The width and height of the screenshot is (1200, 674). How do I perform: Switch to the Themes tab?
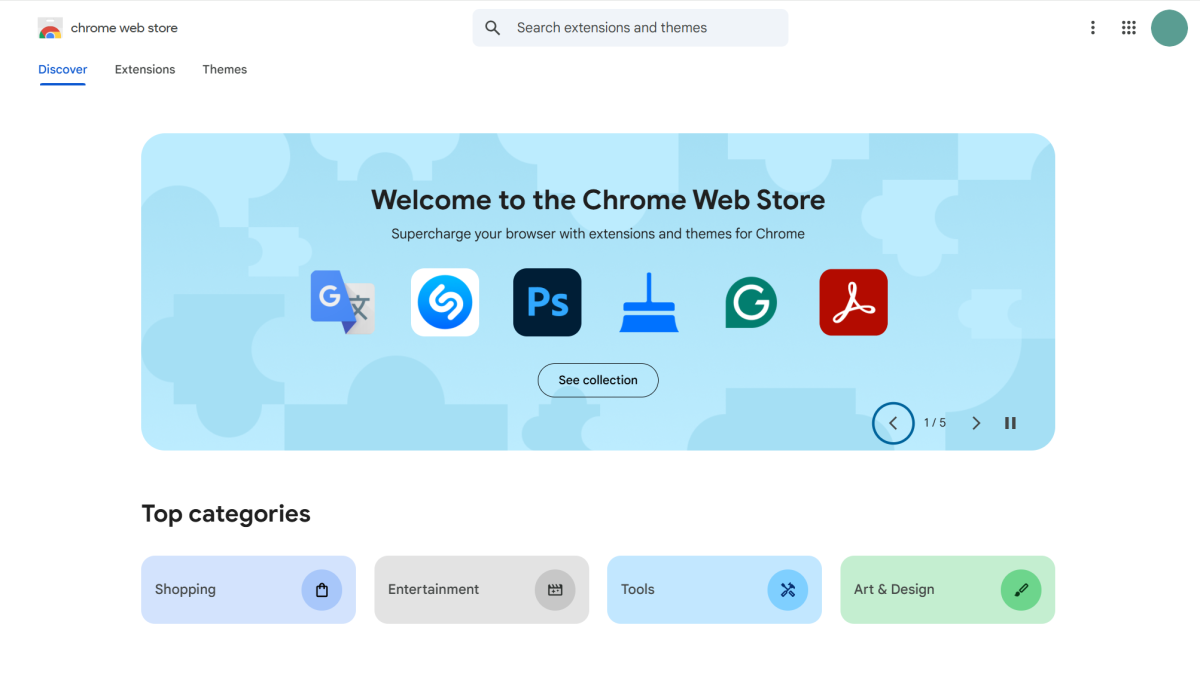[x=224, y=69]
